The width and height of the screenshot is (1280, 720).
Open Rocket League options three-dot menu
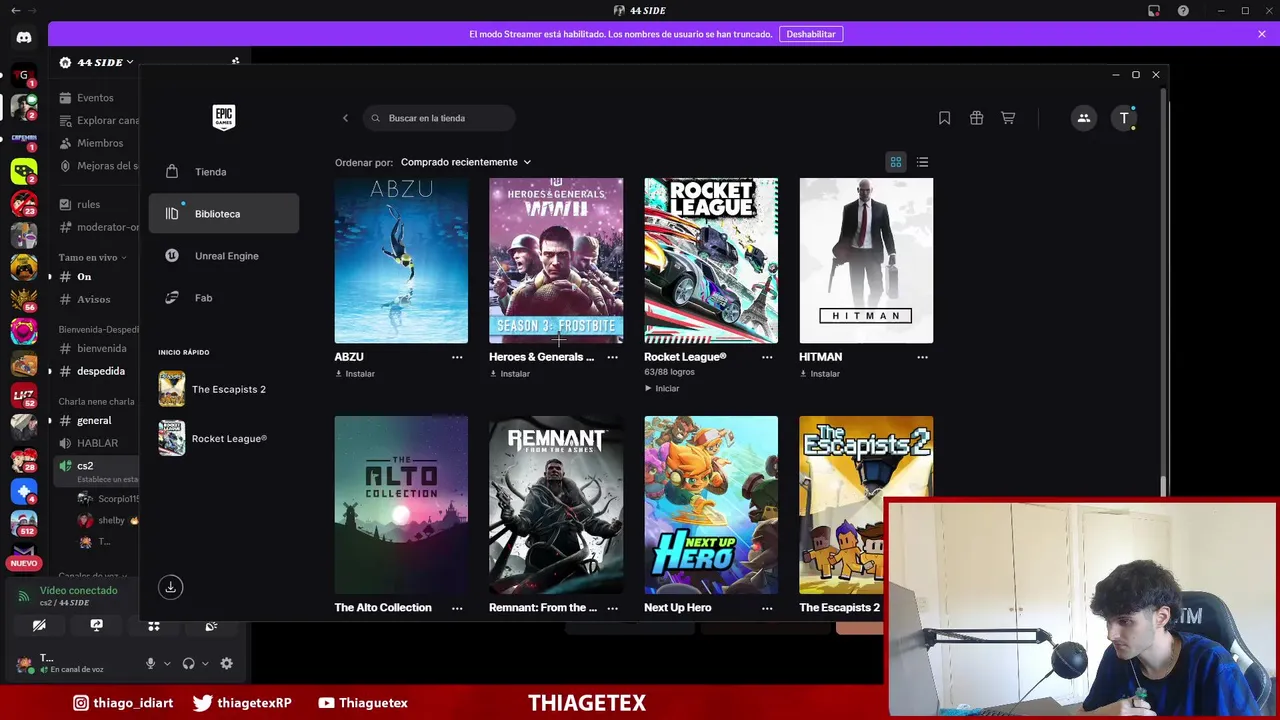click(x=767, y=357)
